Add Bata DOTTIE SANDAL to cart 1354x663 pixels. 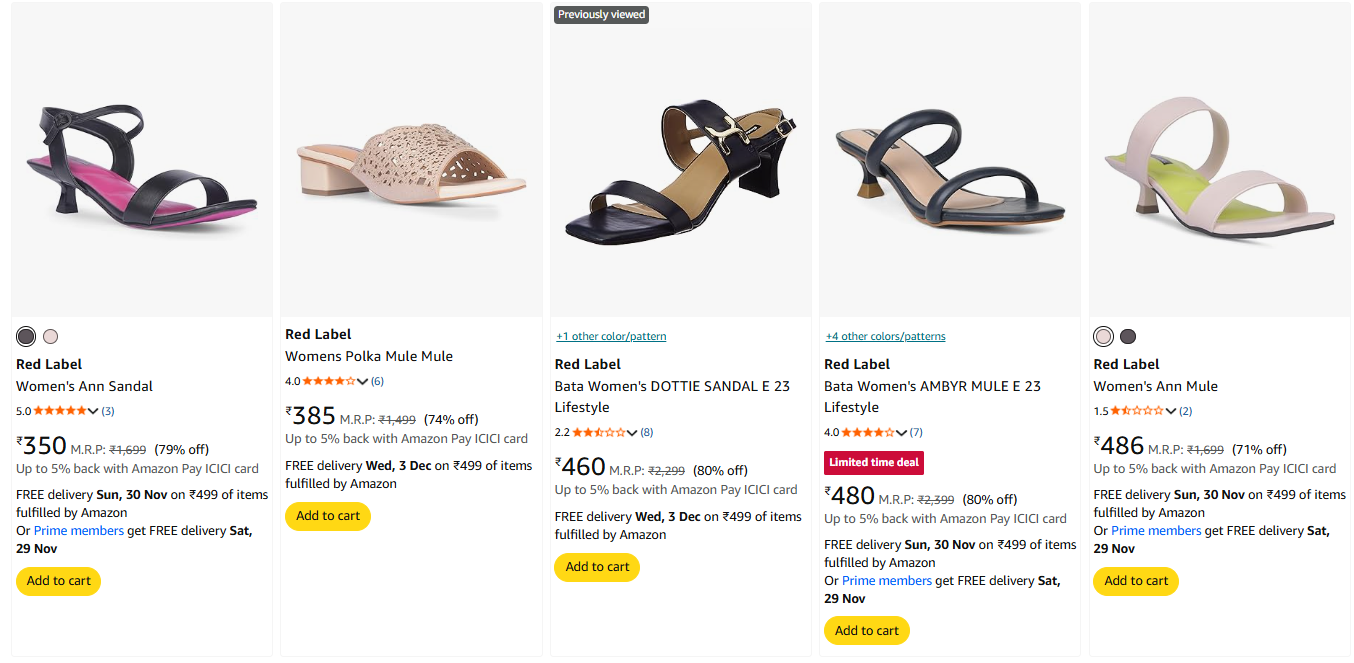pos(597,567)
